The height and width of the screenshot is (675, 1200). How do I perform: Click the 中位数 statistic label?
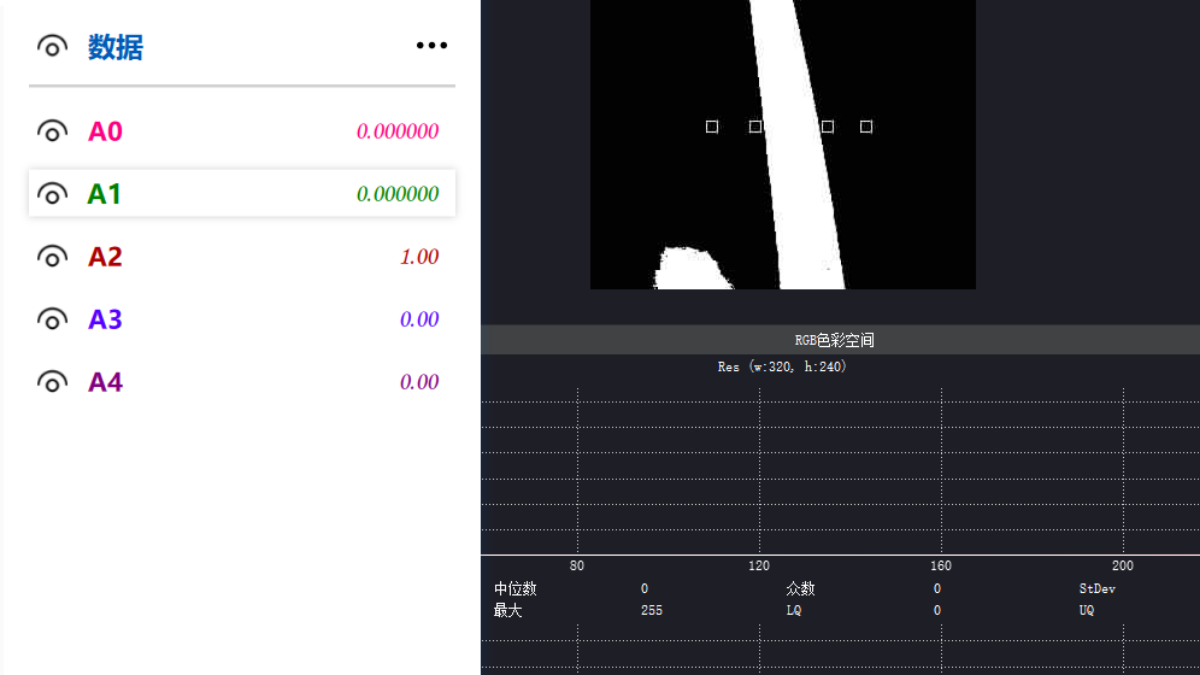[x=515, y=589]
